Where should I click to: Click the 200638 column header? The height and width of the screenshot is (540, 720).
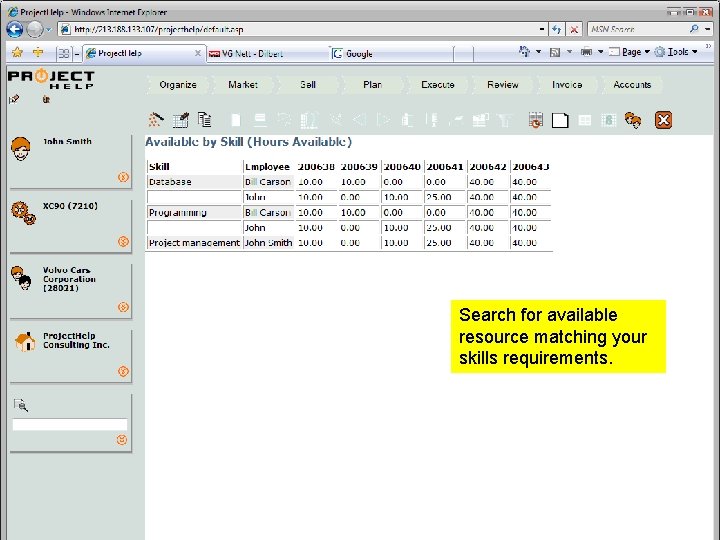[x=316, y=167]
